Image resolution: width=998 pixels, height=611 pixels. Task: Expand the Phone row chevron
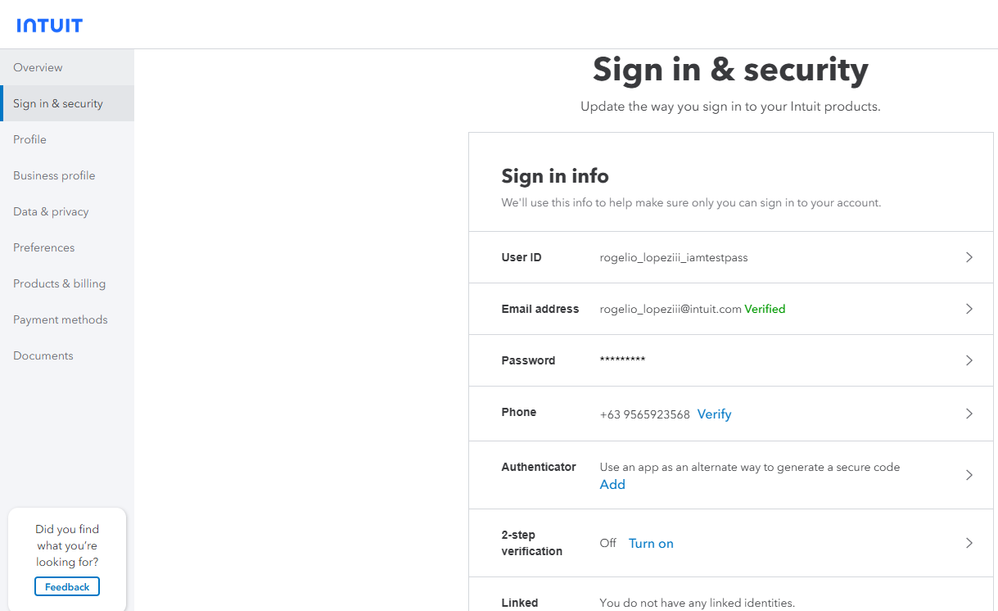tap(968, 412)
